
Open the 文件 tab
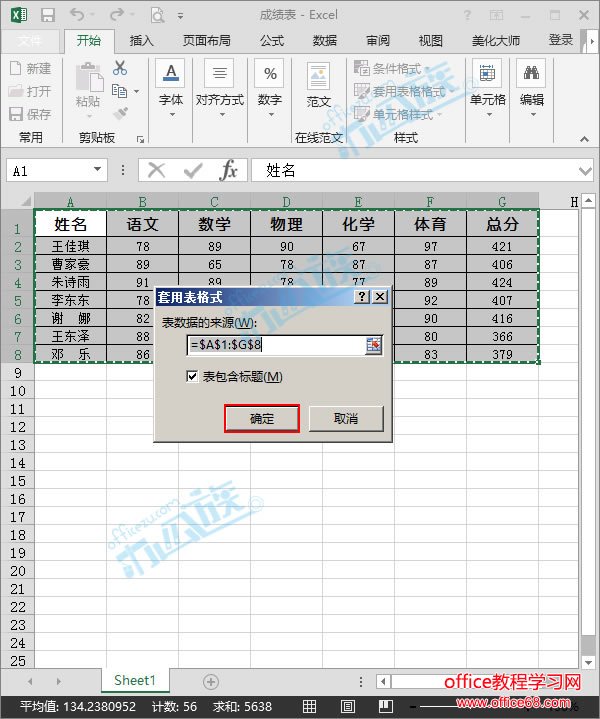pos(30,41)
